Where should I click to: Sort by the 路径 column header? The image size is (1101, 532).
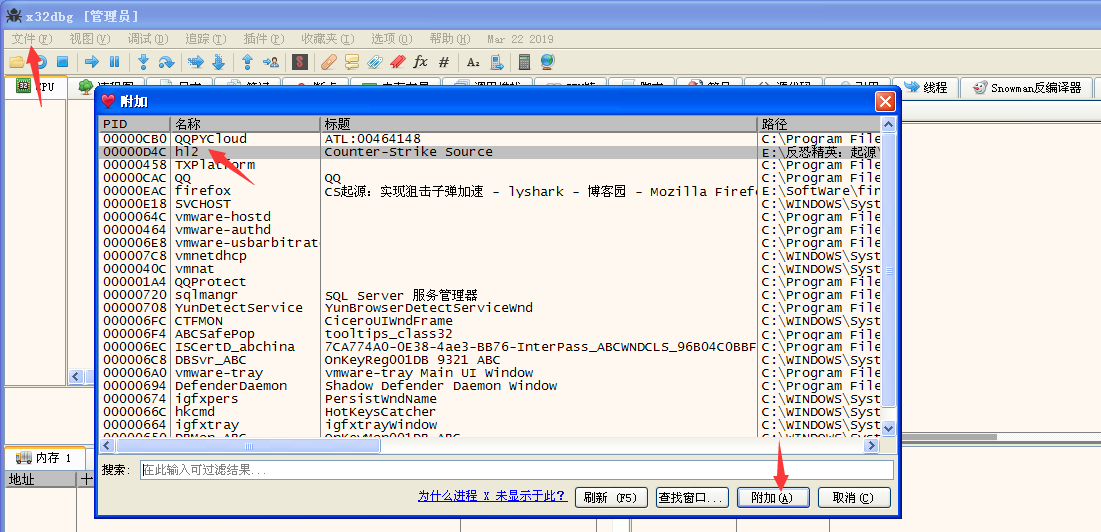[x=819, y=124]
